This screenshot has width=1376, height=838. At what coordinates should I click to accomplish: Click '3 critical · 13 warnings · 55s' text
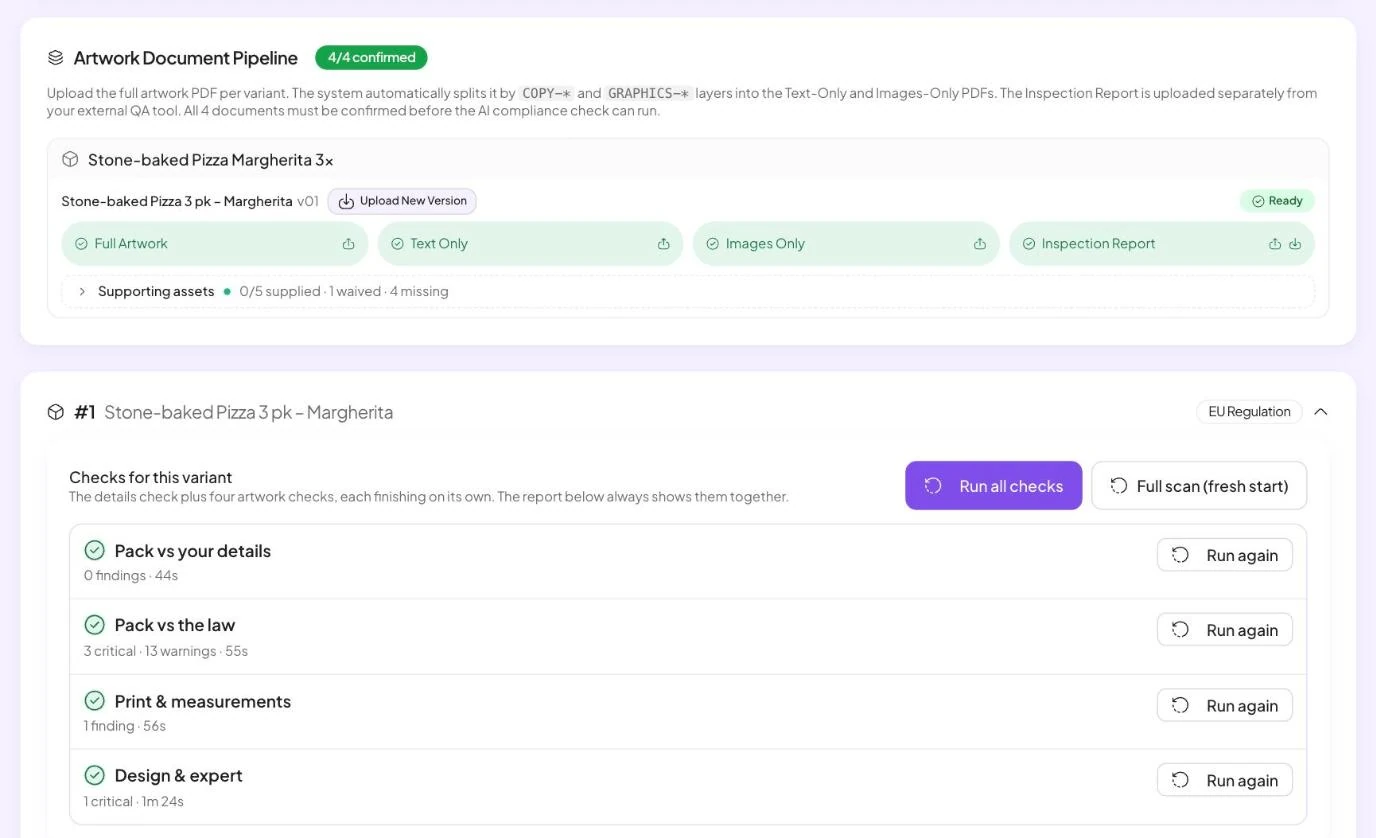coord(166,651)
